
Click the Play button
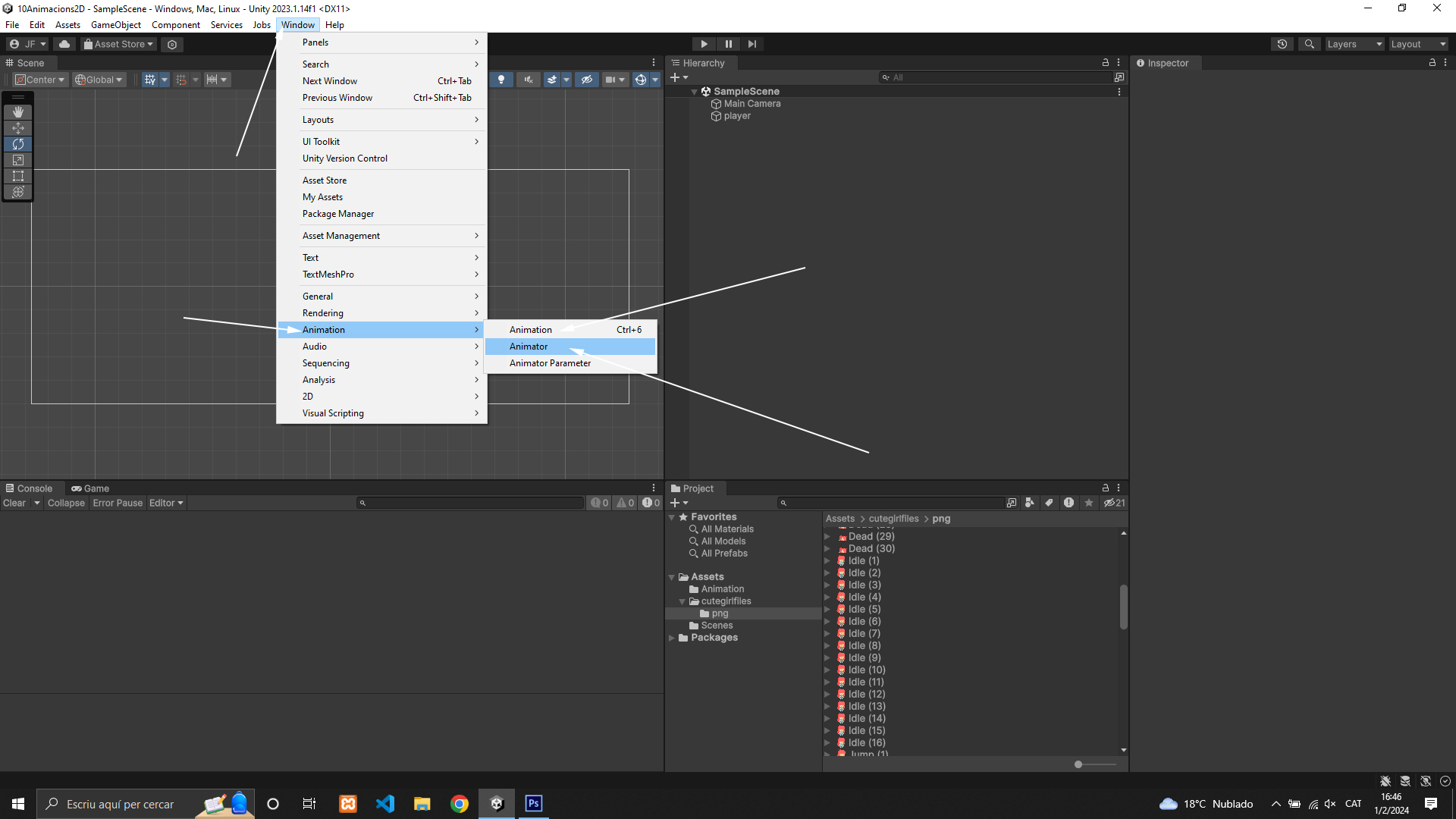(x=704, y=44)
